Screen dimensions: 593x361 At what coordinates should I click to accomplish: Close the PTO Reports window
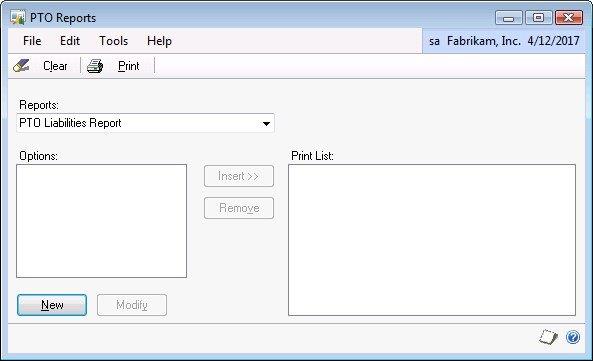pos(568,18)
